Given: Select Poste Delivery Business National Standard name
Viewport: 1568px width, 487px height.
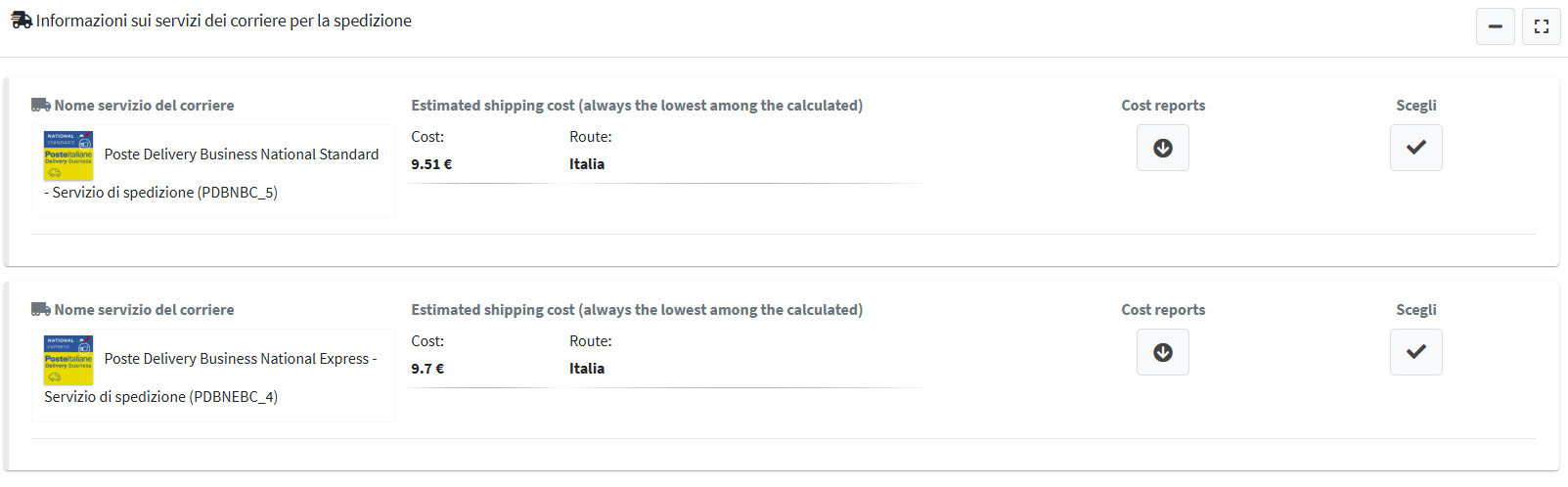Looking at the screenshot, I should (242, 155).
